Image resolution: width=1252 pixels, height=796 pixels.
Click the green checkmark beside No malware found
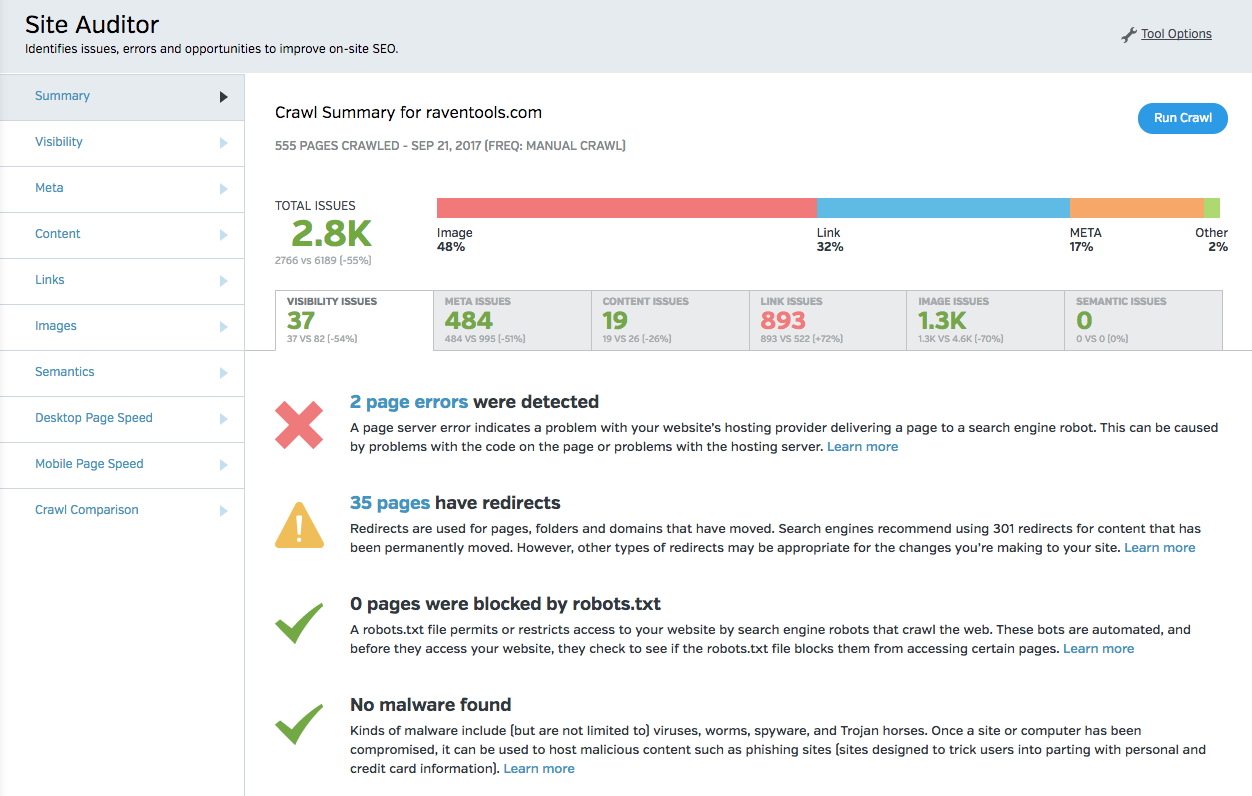point(299,724)
